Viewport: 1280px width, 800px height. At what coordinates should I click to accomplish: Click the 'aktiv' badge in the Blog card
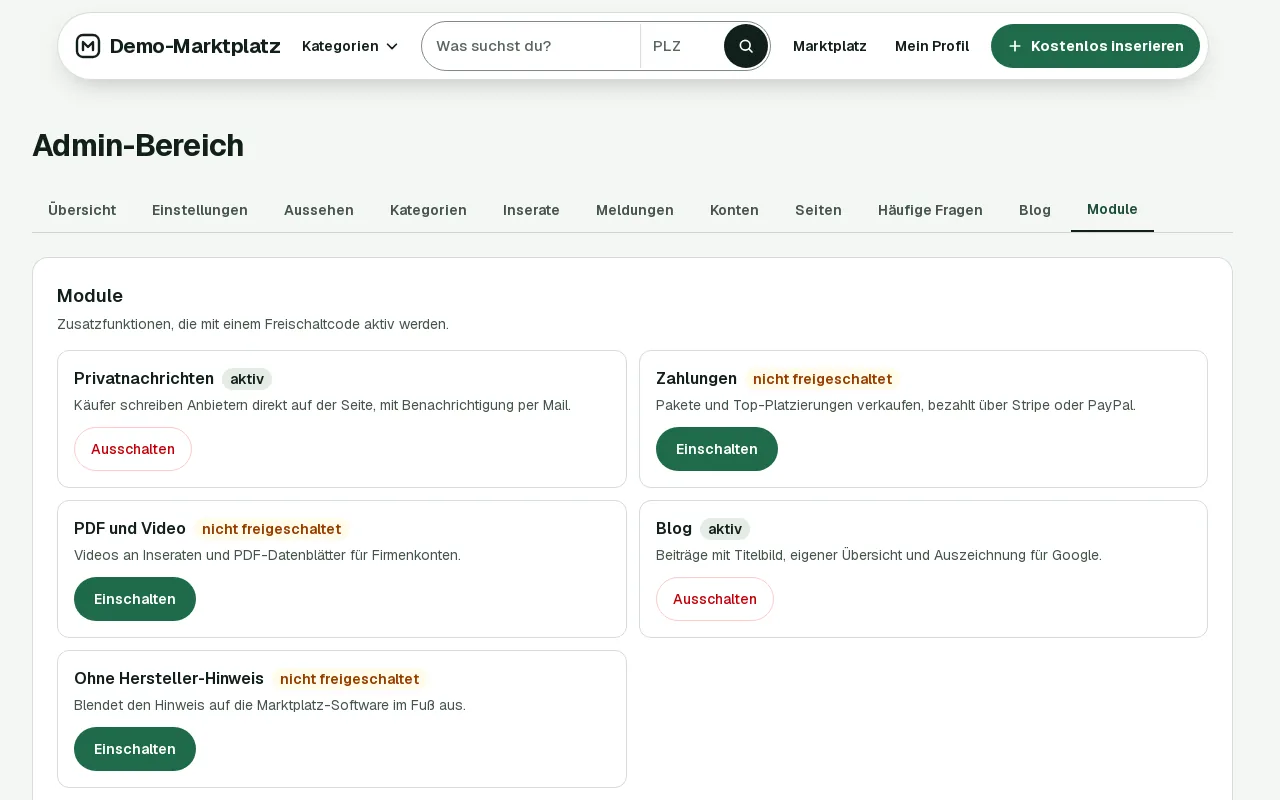point(725,529)
